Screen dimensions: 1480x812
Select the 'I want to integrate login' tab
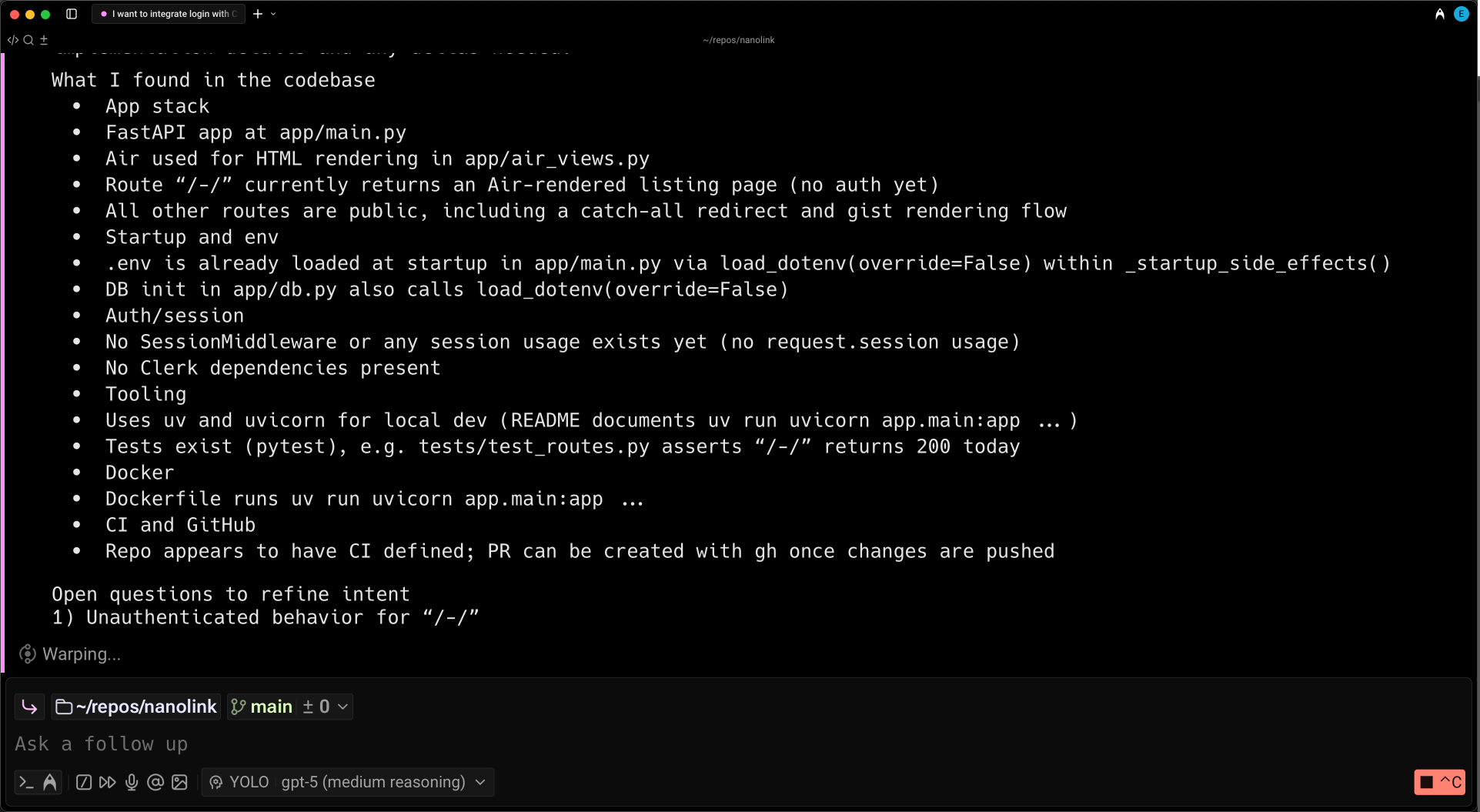[169, 14]
